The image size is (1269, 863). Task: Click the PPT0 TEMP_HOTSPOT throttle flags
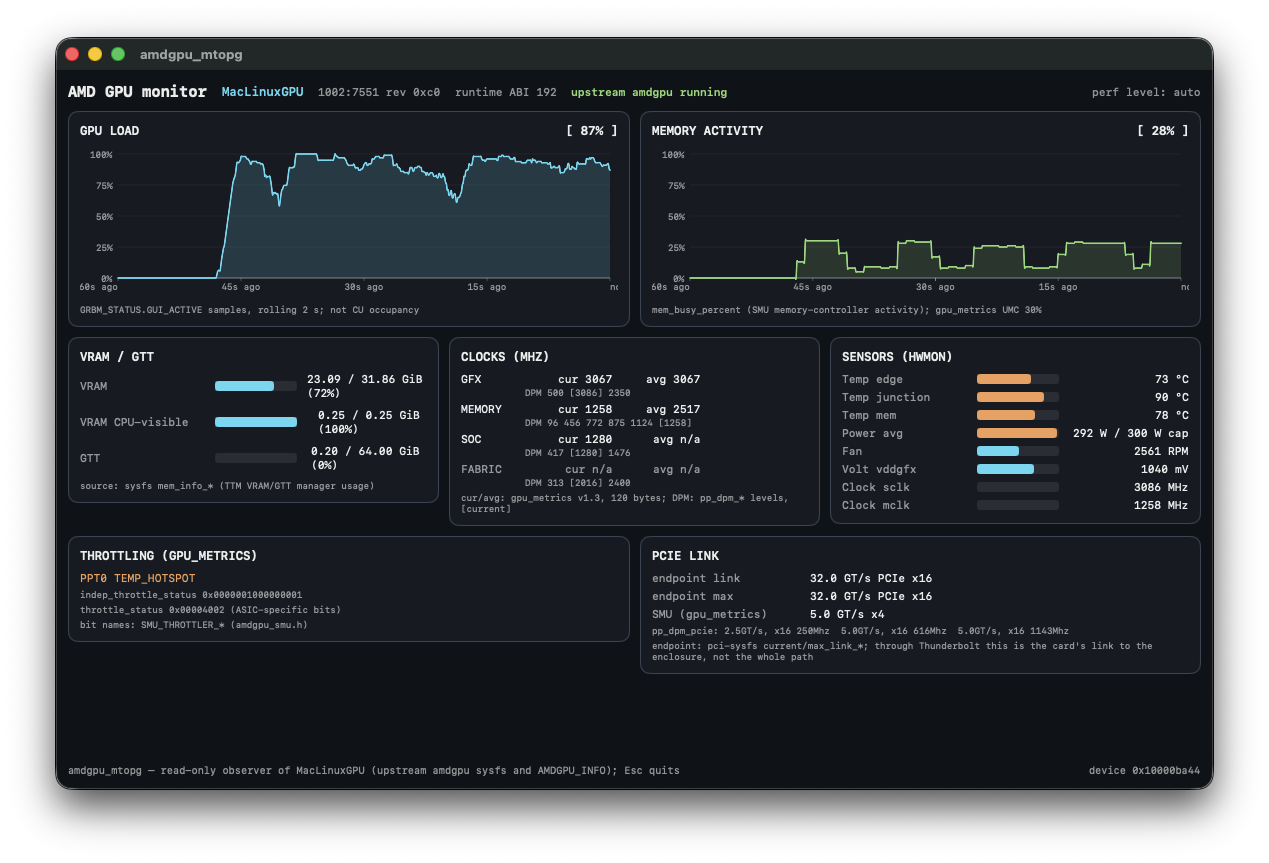pos(138,578)
